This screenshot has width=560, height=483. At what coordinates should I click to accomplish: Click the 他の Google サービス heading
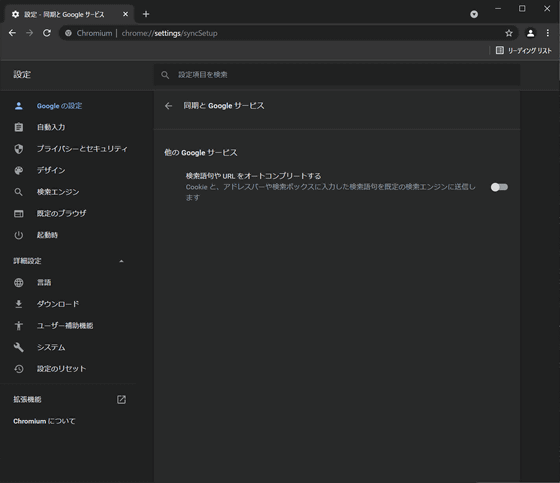tap(201, 153)
